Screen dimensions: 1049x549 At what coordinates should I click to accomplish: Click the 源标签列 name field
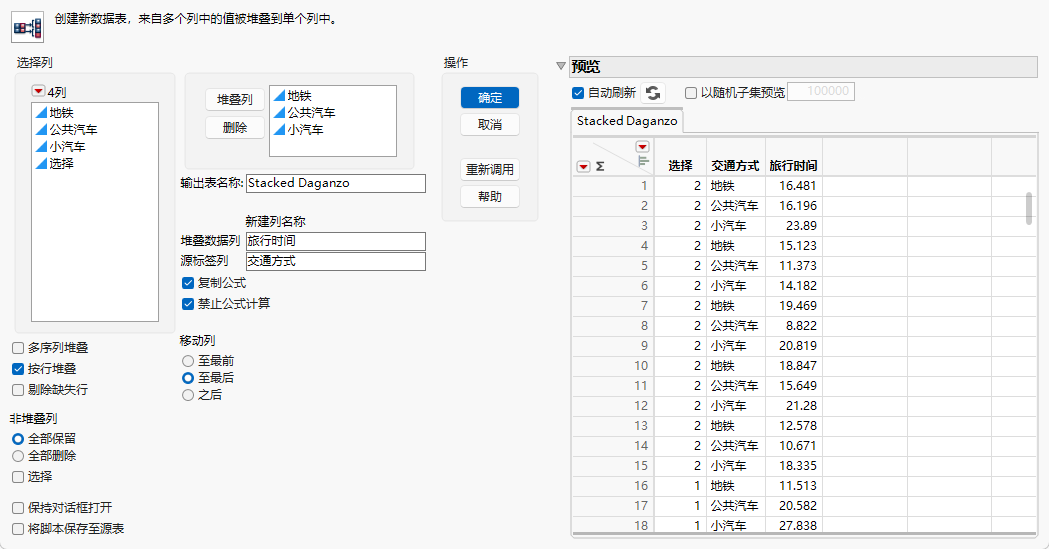(336, 261)
